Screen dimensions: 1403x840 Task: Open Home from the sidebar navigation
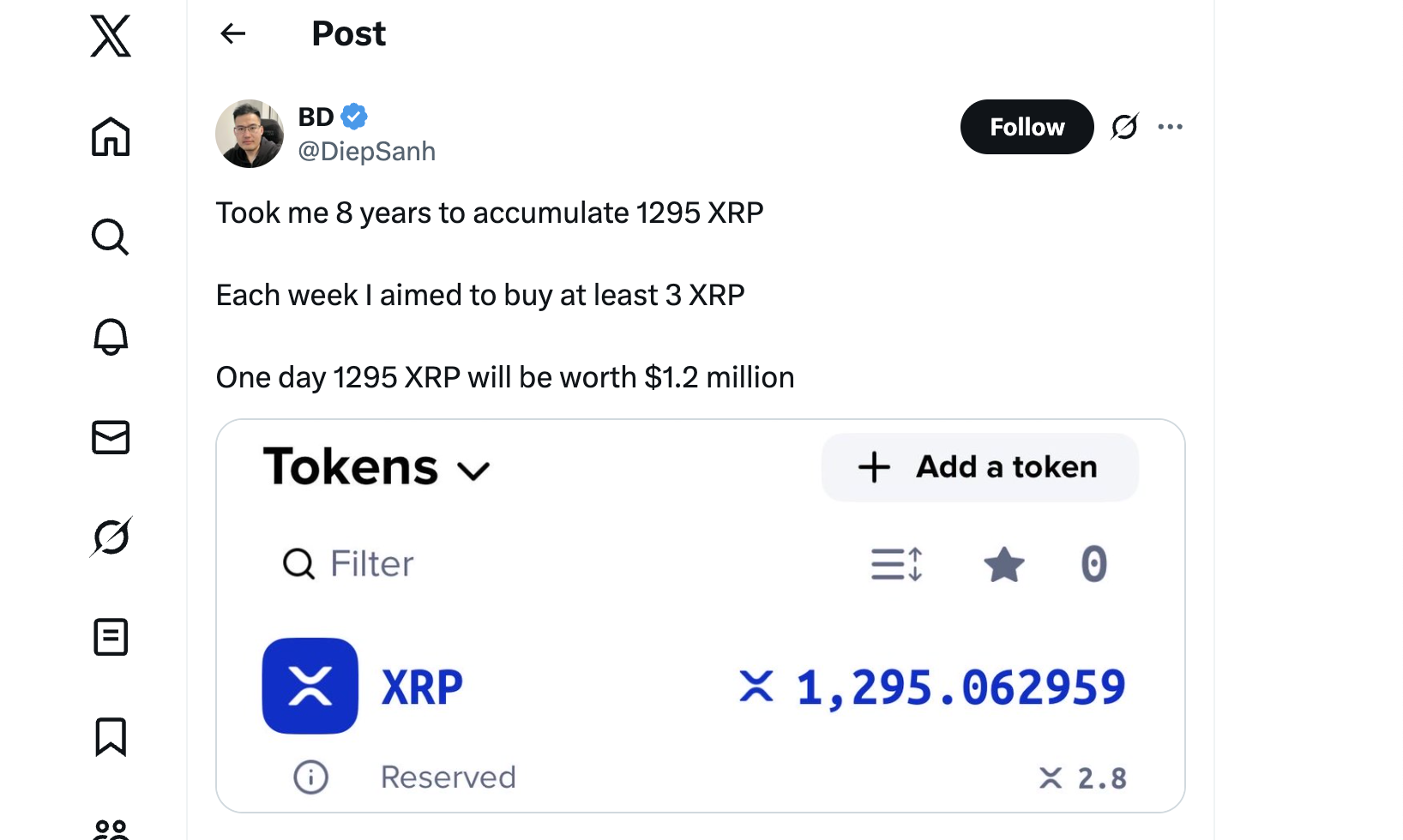coord(110,137)
